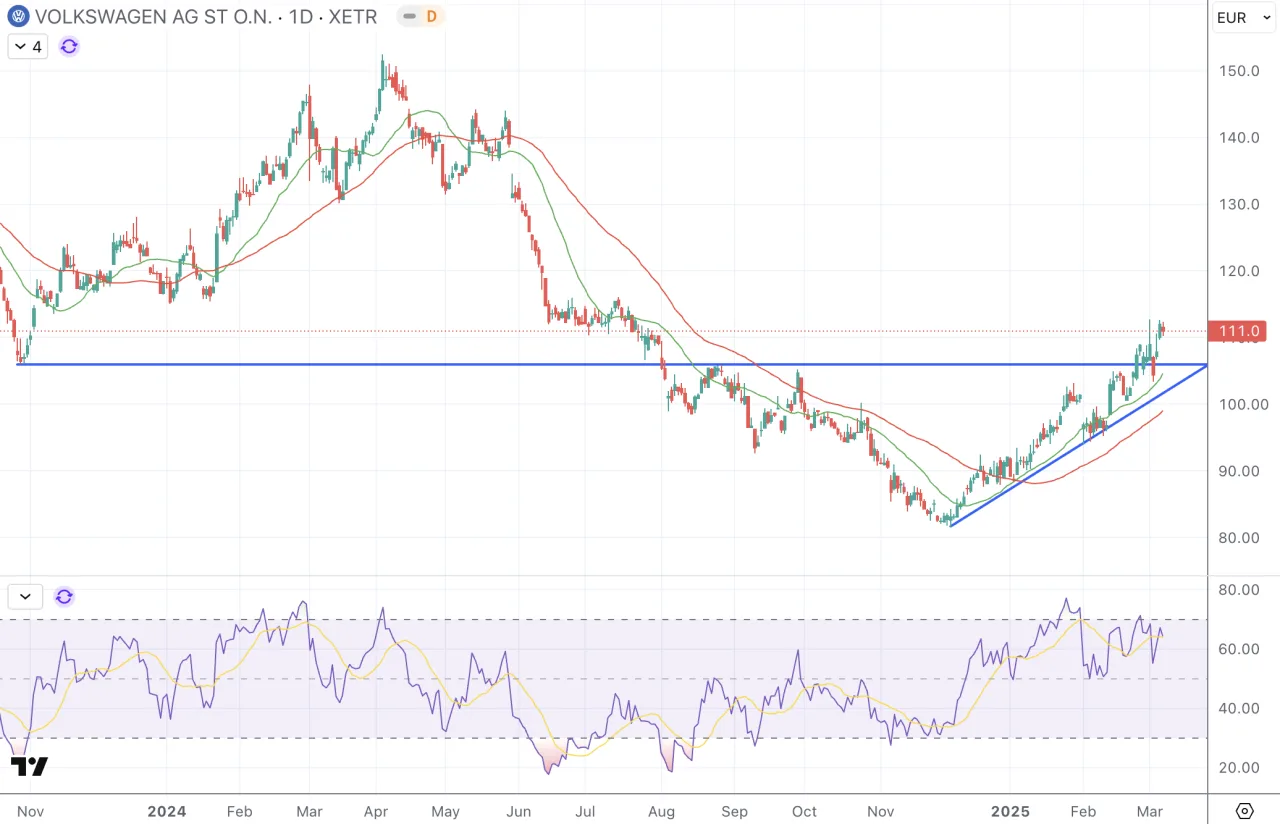1280x824 pixels.
Task: Click the orange D delayed-data badge
Action: 432,16
